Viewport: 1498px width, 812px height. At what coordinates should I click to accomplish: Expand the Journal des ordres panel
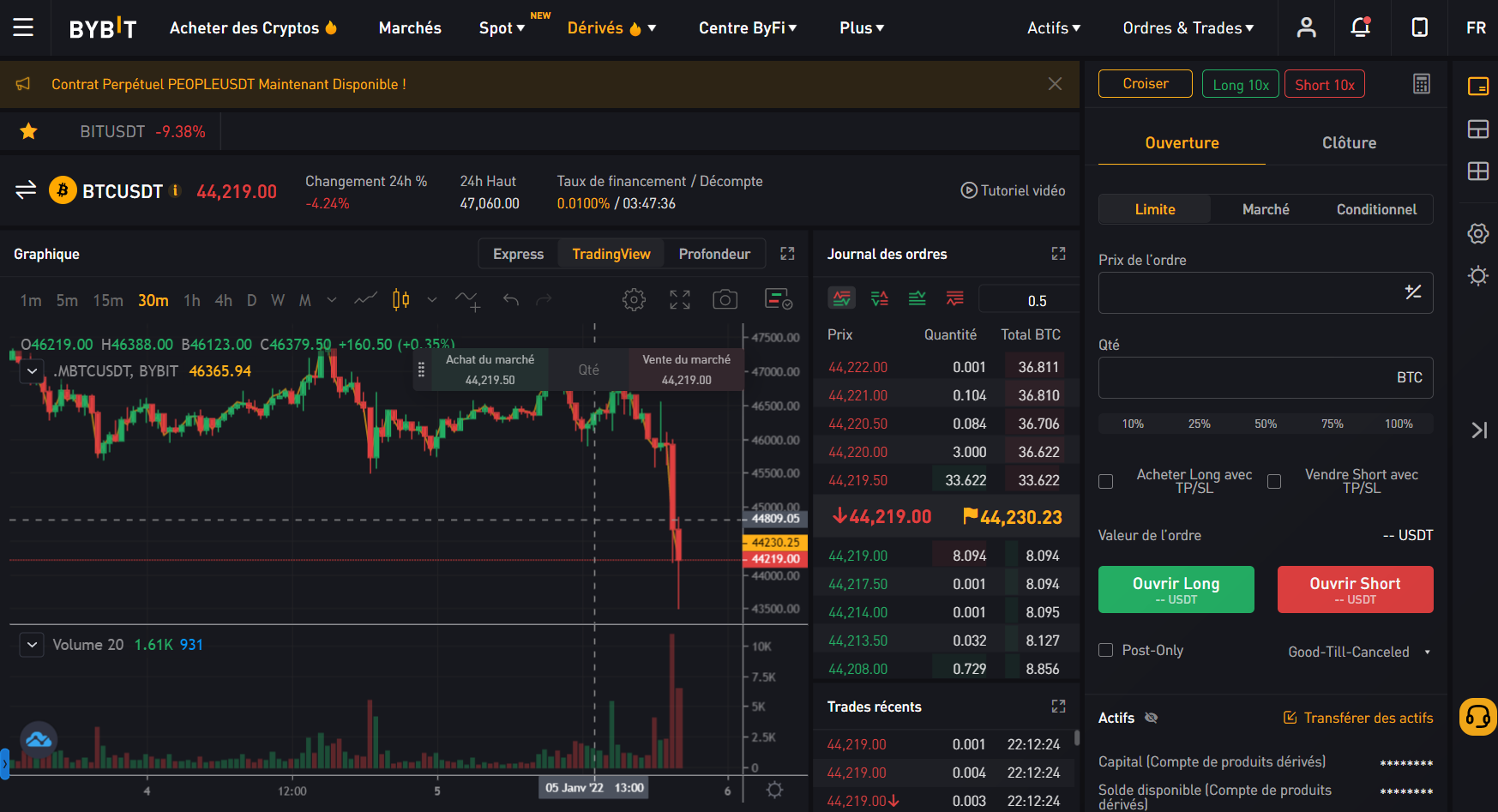pos(1058,254)
